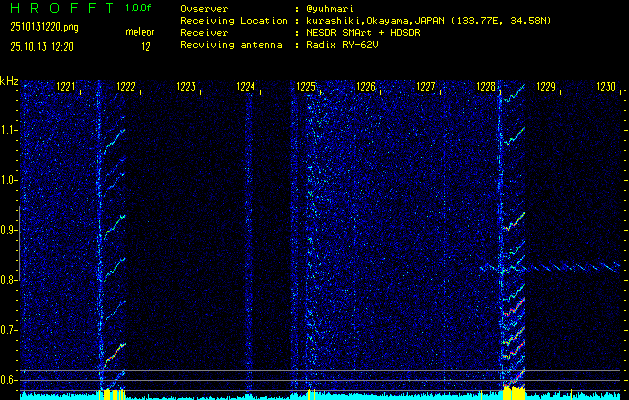Click the HROFFT title text
The image size is (629, 400).
pyautogui.click(x=61, y=8)
